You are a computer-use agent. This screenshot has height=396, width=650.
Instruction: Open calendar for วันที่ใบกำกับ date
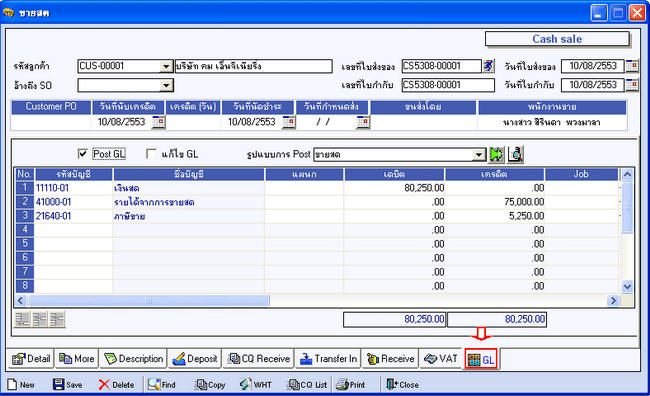pos(632,85)
